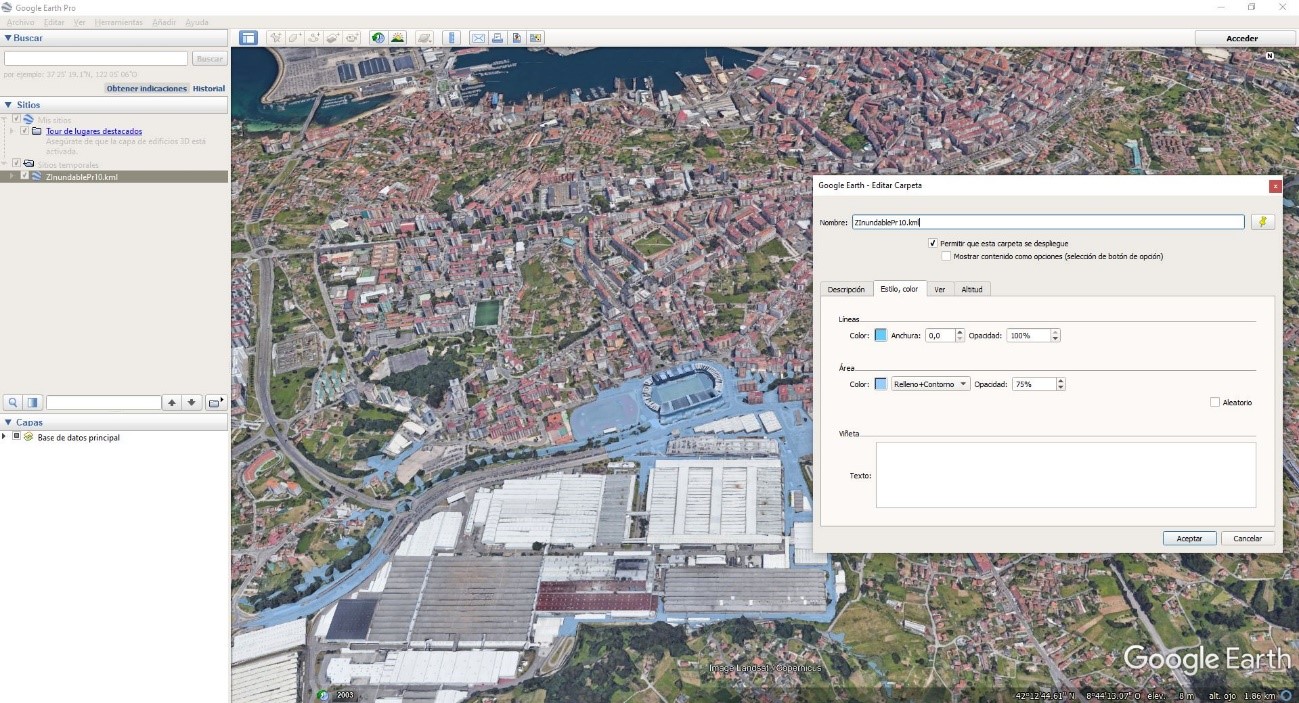Collapse the Buscar panel
Viewport: 1299px width, 703px height.
click(x=8, y=37)
